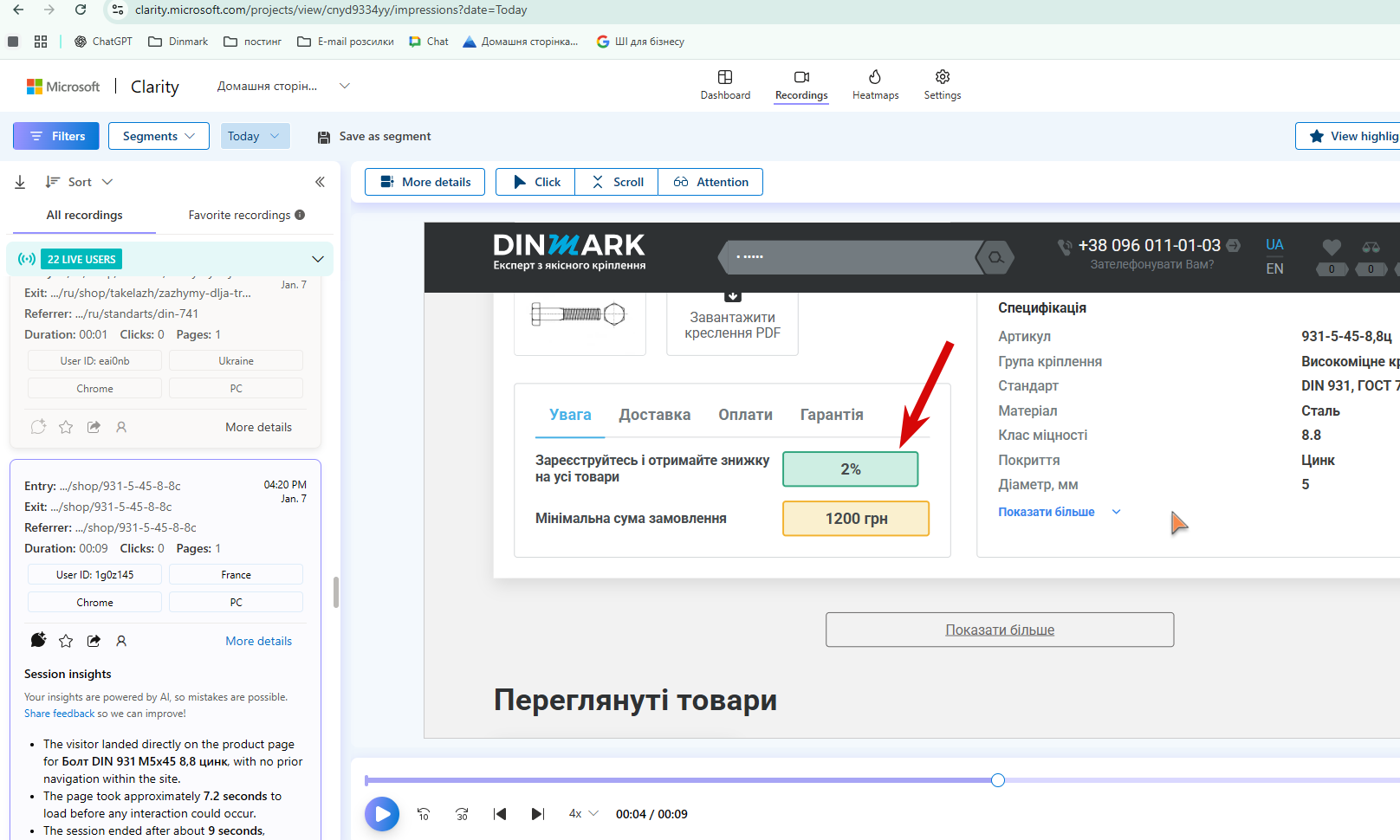View site information icon in address bar

point(118,10)
